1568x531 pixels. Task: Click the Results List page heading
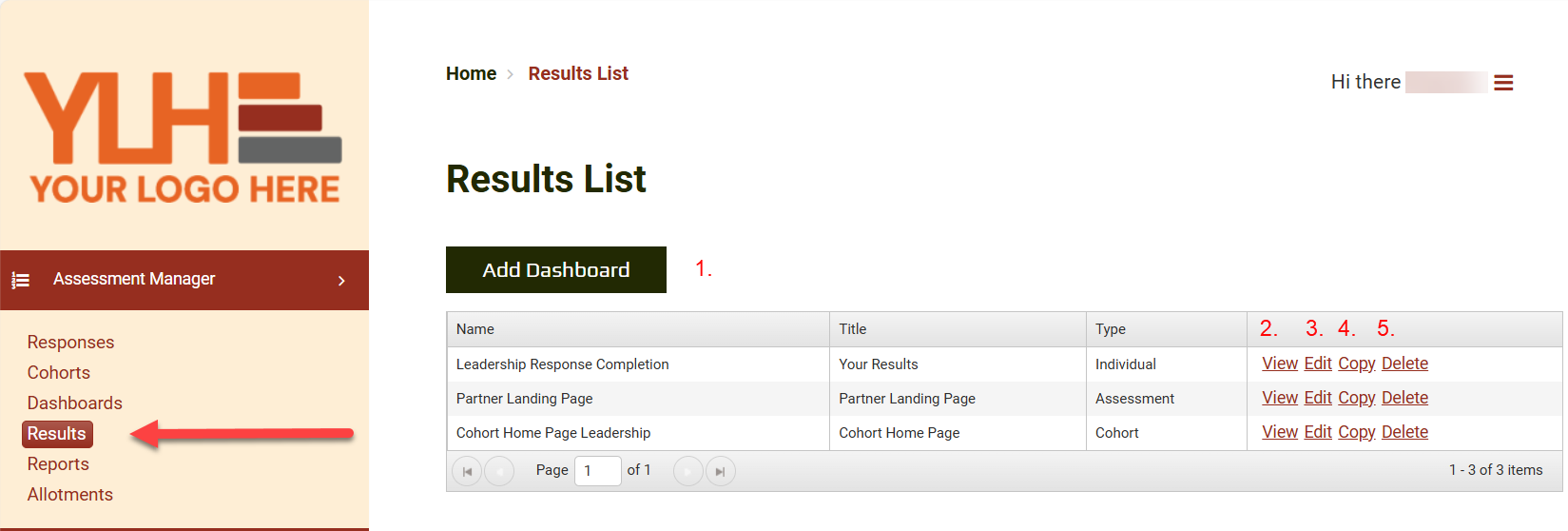coord(546,179)
